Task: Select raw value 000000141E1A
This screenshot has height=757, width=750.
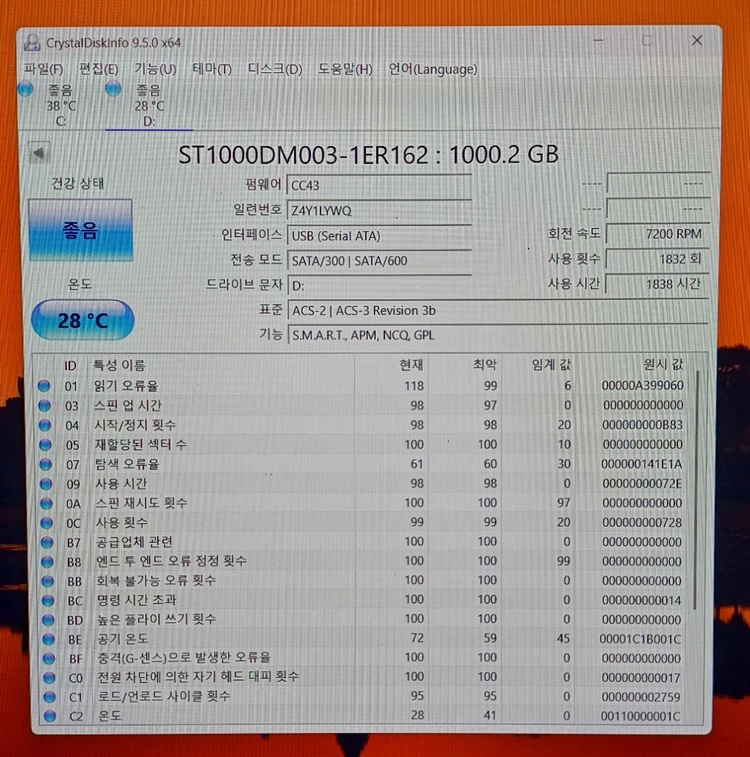Action: point(641,464)
